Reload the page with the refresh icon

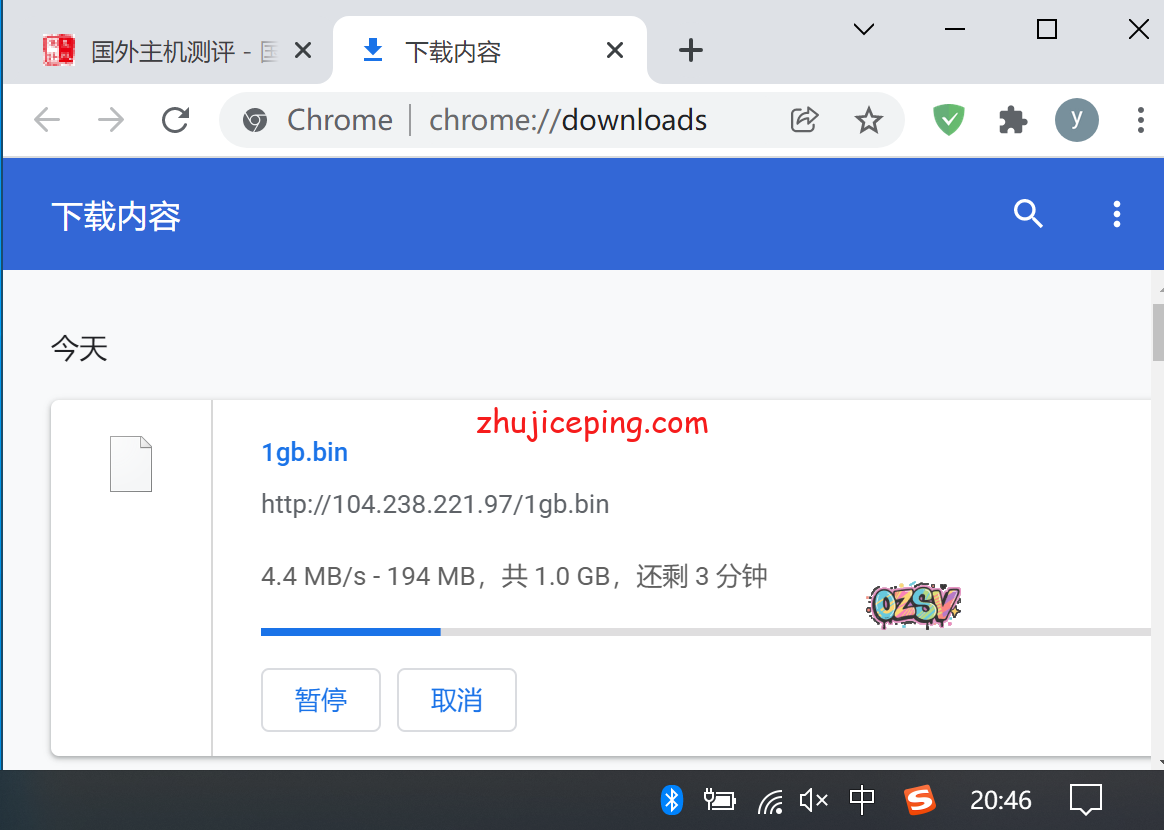[176, 121]
